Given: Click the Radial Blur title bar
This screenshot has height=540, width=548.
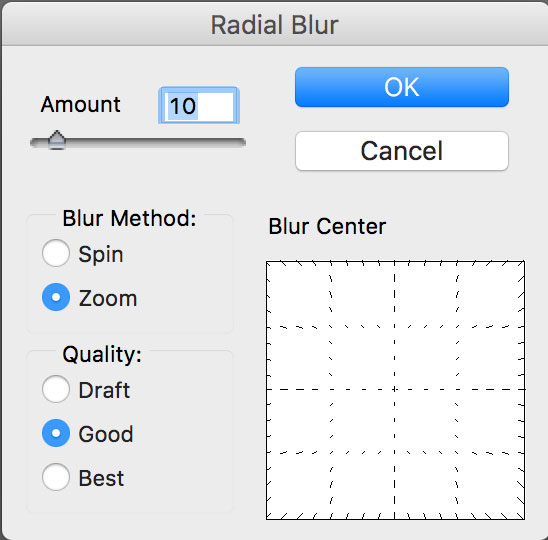Looking at the screenshot, I should point(274,24).
